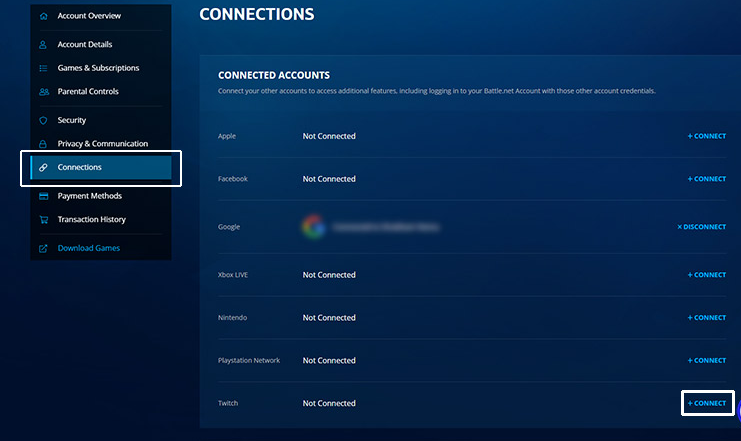
Task: Click the Xbox LIVE service label
Action: 233,275
